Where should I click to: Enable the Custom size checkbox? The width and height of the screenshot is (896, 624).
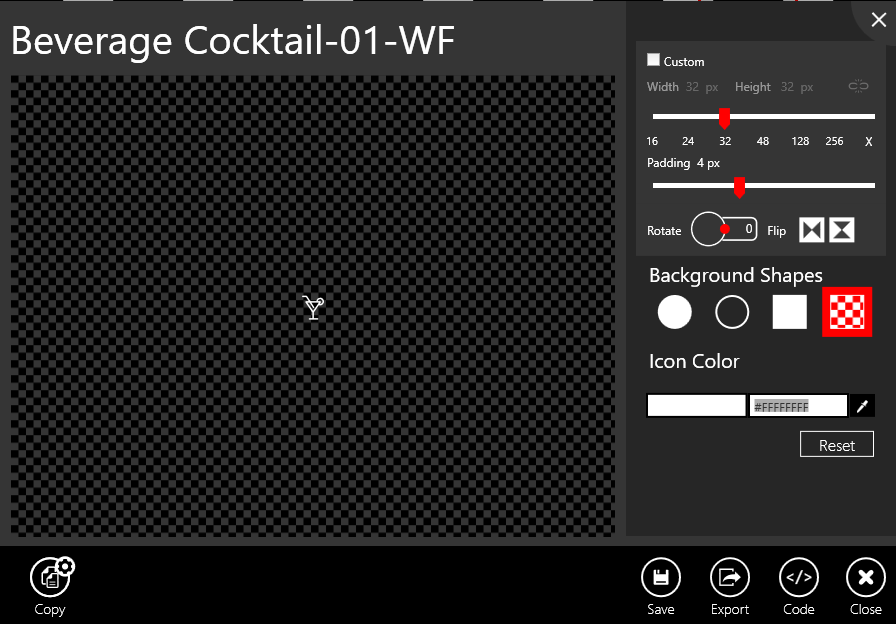(x=654, y=61)
